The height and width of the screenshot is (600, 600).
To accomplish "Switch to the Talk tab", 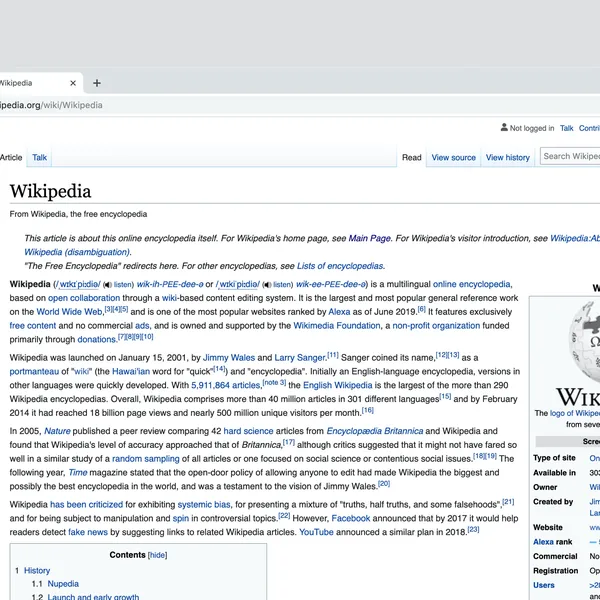I will point(39,157).
